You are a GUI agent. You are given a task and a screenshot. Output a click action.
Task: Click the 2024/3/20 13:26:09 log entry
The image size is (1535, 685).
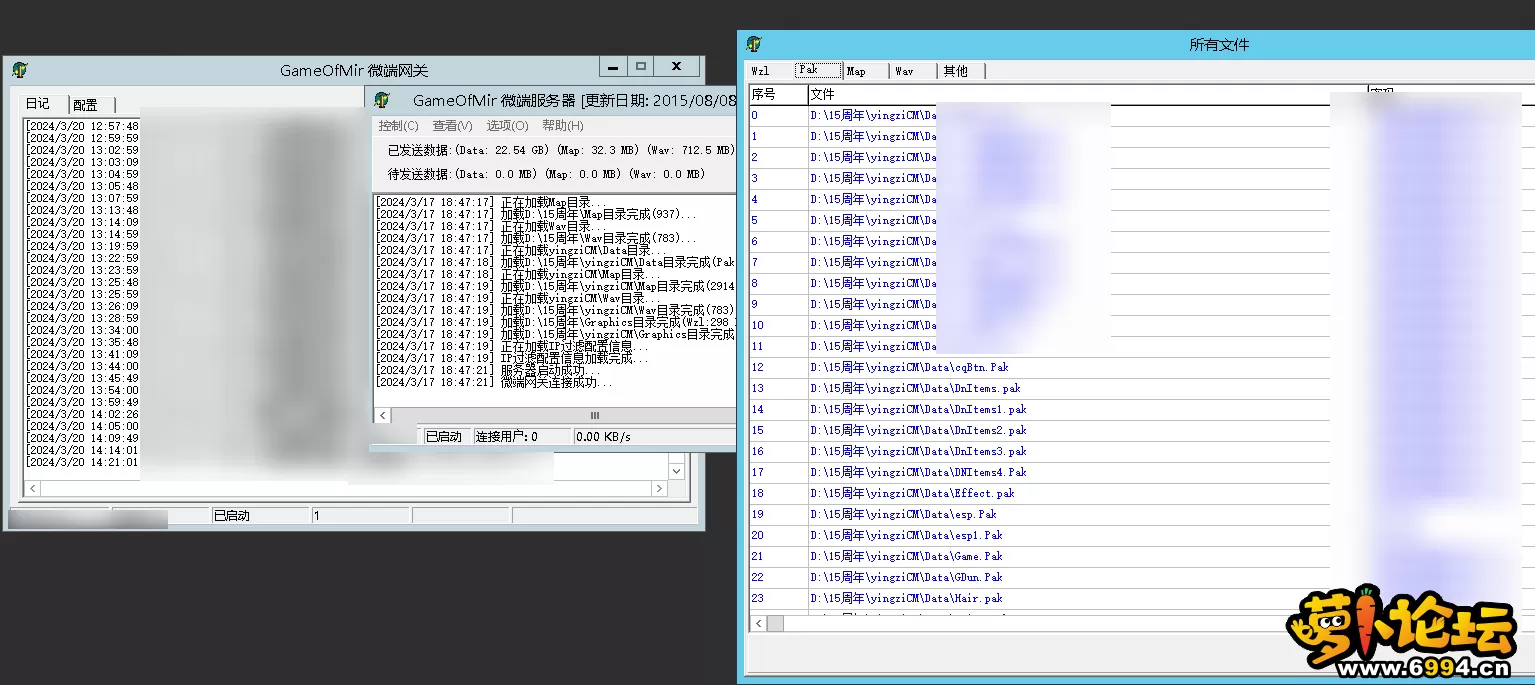point(82,306)
